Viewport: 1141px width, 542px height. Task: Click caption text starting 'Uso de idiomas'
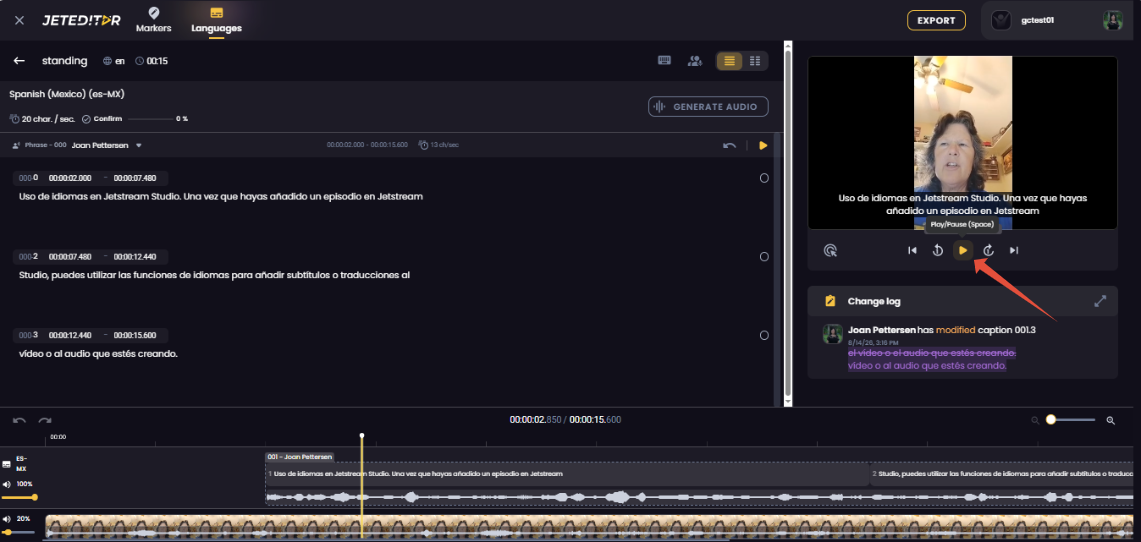pos(220,196)
